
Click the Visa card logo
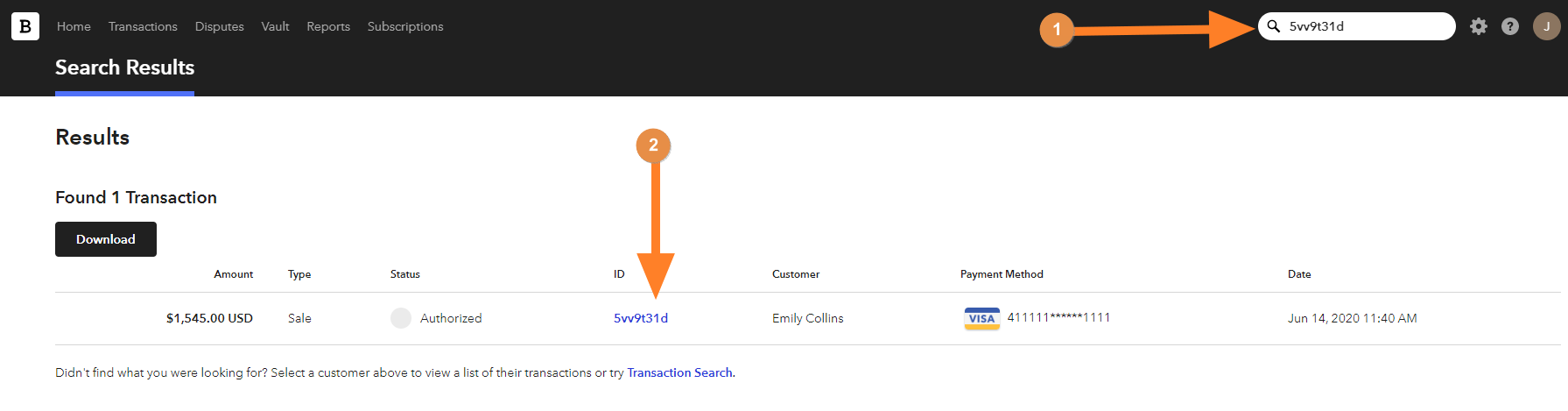[982, 318]
